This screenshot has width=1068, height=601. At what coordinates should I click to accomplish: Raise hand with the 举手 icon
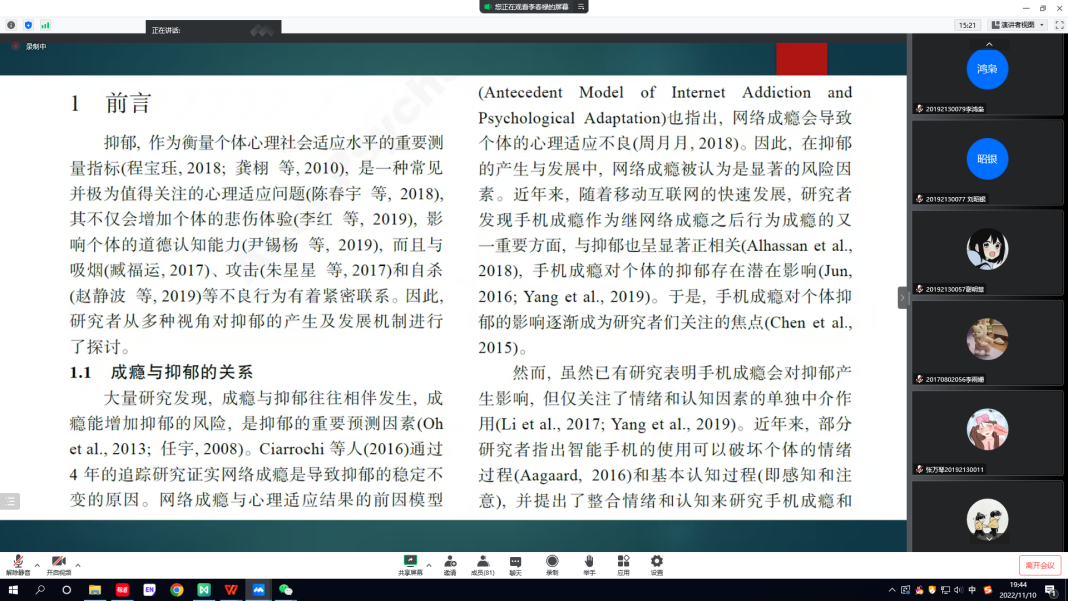point(589,564)
